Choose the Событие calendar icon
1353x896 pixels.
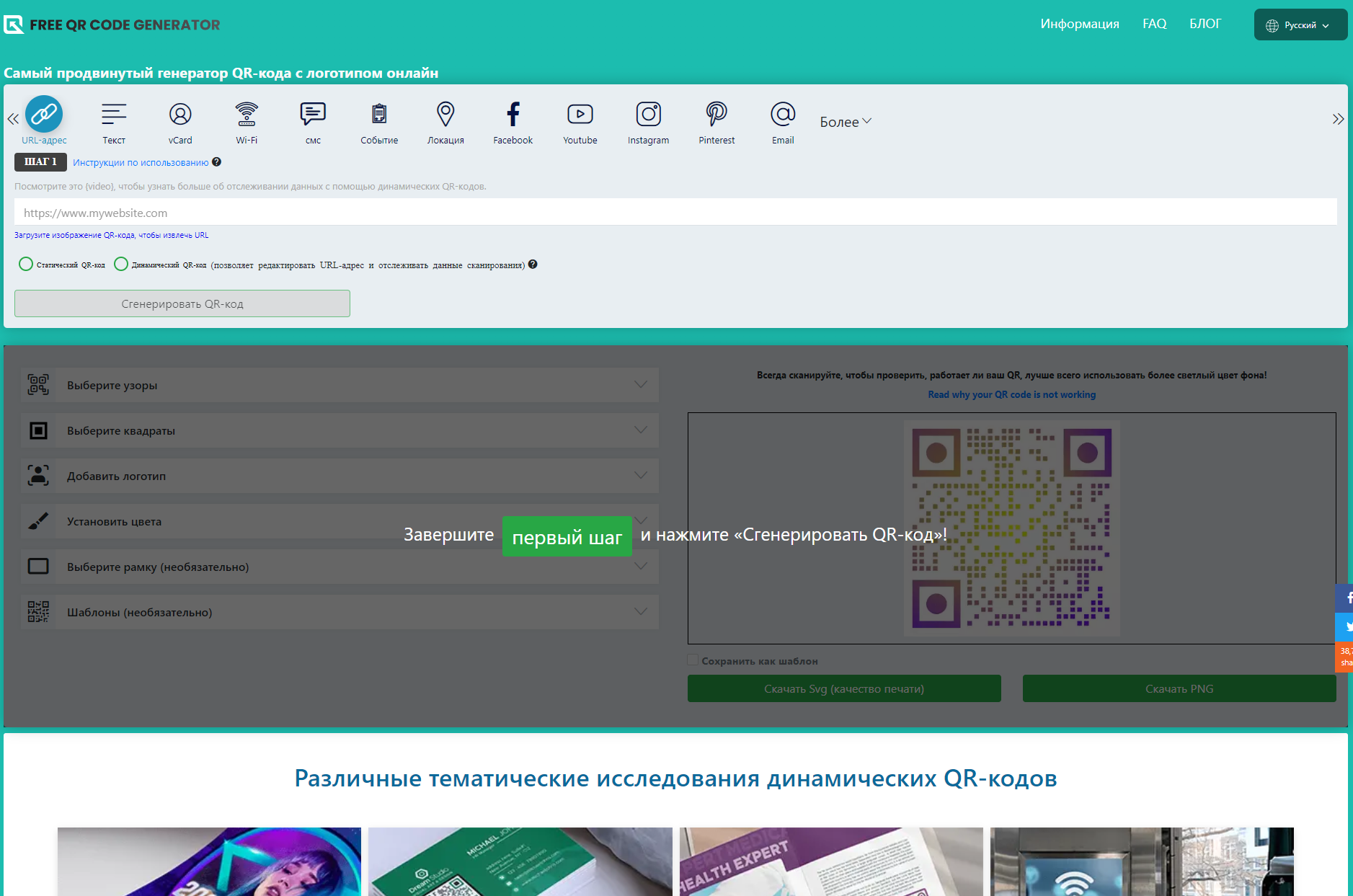[379, 114]
